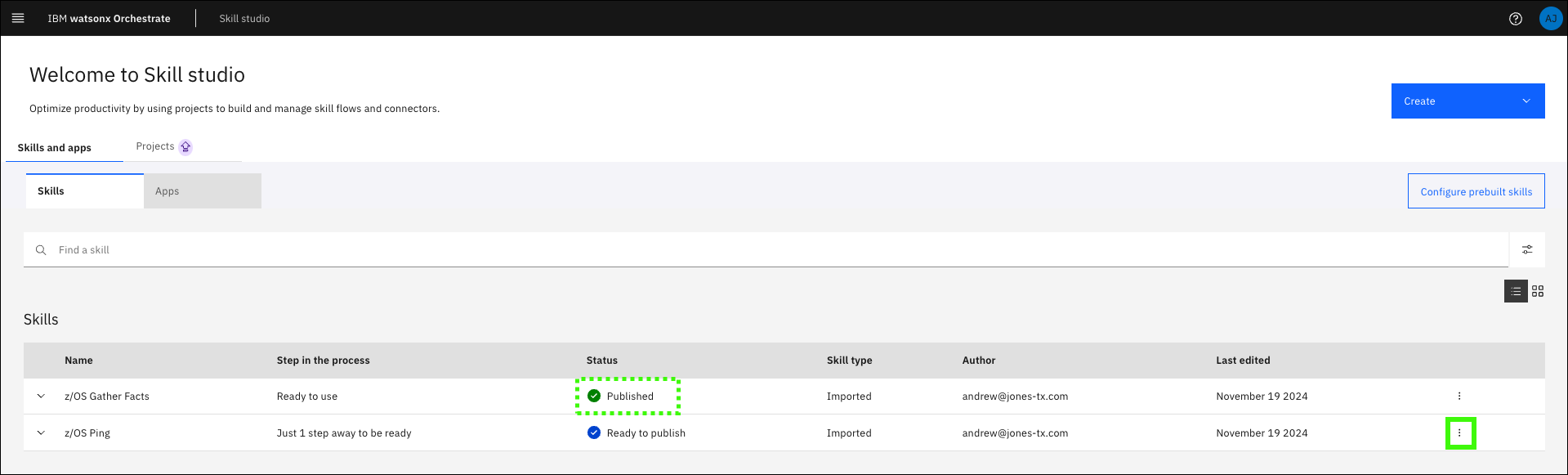Open the help question mark icon
Screen dimensions: 1568x475
(x=1515, y=19)
